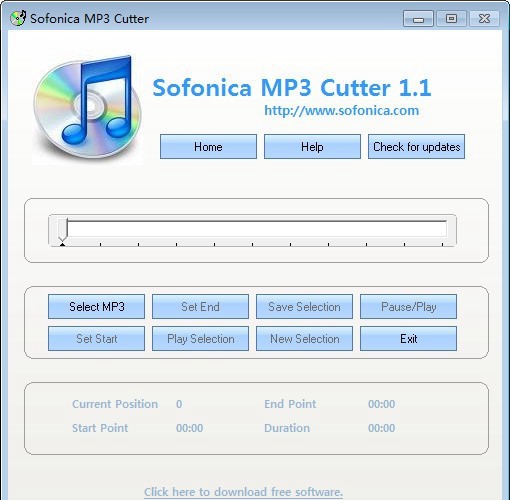Maximize the Sofonica MP3 Cutter window

pos(451,19)
